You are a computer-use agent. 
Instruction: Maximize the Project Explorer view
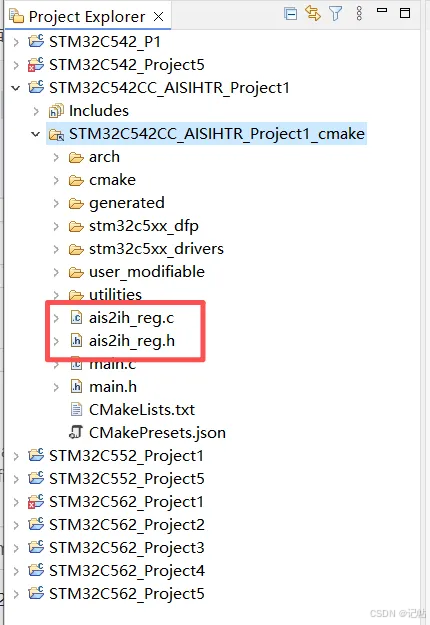coord(405,13)
